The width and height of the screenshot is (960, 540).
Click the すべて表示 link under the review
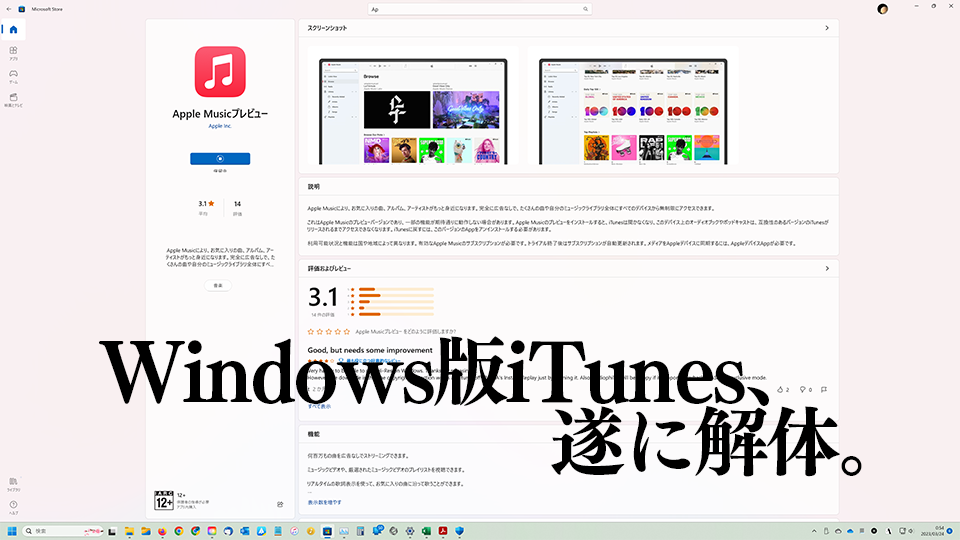click(319, 407)
